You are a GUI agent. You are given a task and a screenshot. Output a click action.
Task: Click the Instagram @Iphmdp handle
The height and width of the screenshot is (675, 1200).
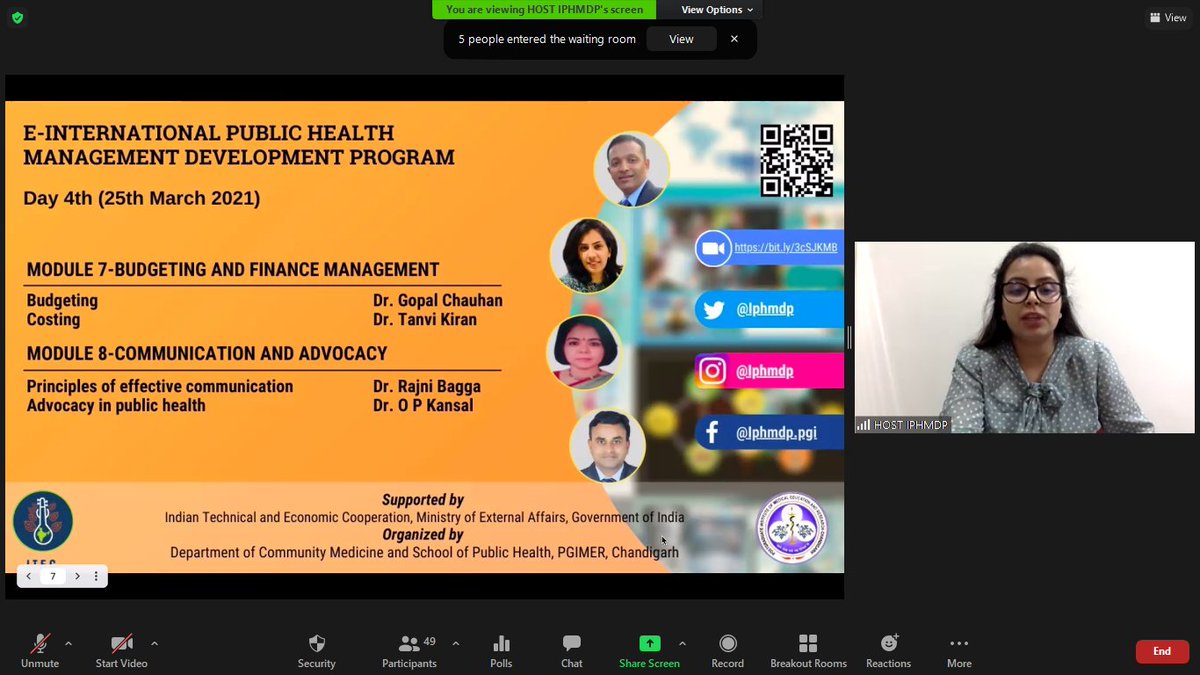pos(765,371)
